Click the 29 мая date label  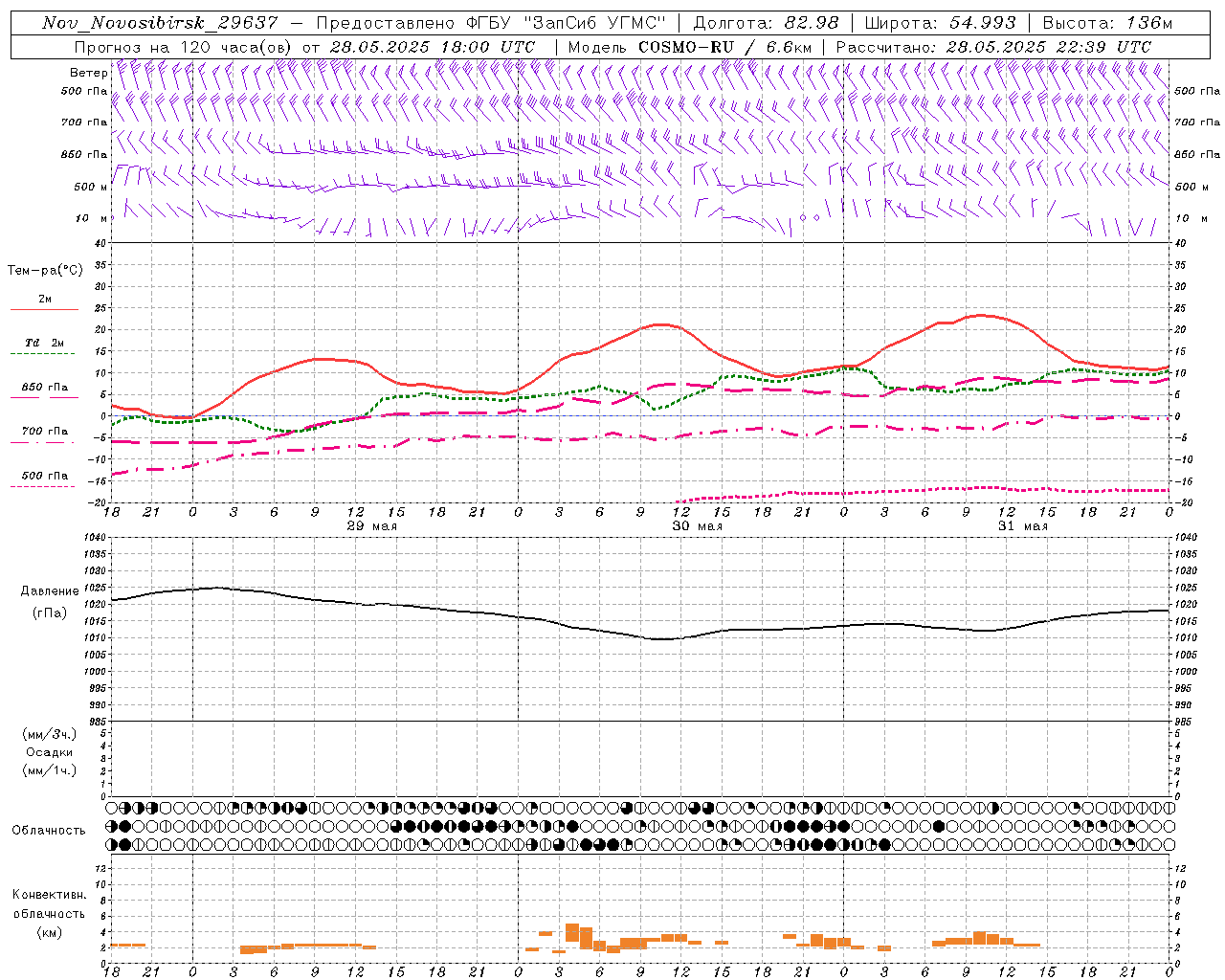[x=372, y=526]
